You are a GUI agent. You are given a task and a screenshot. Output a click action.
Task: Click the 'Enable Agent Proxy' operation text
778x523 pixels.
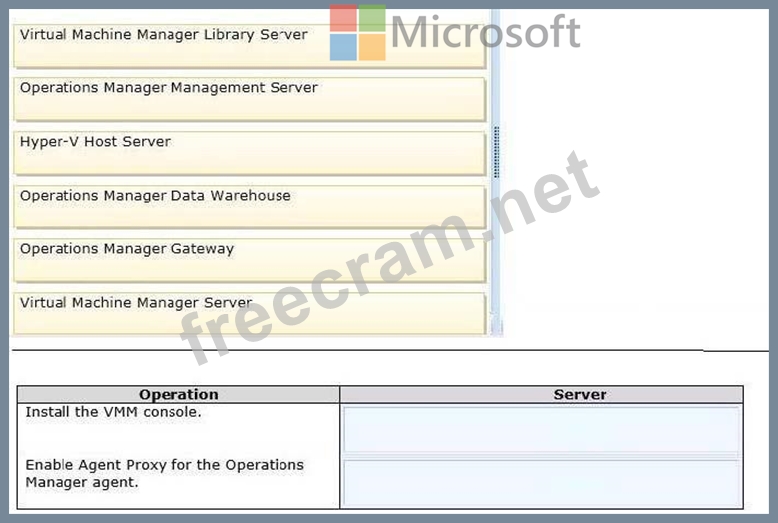[164, 473]
